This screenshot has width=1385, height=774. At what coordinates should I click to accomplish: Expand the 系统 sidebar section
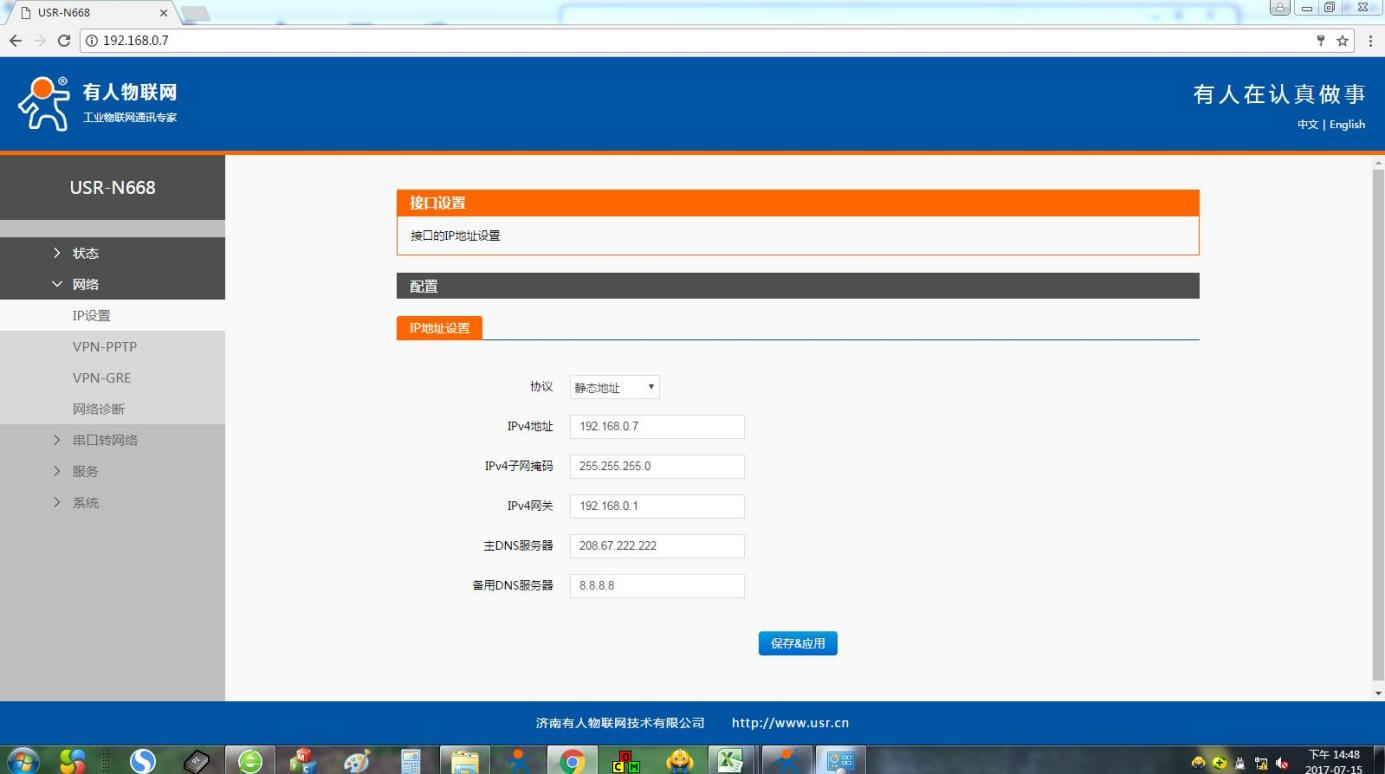pos(86,503)
